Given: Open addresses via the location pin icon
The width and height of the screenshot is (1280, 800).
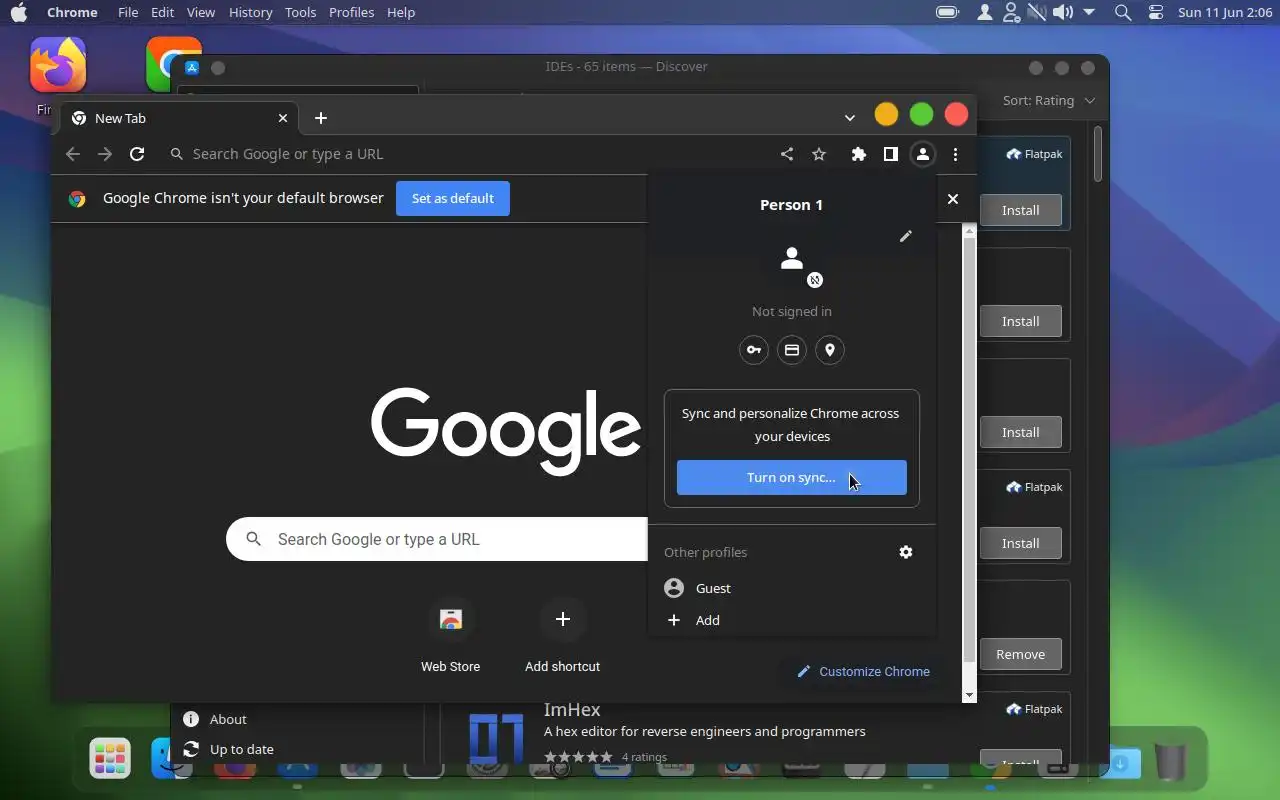Looking at the screenshot, I should tap(830, 350).
